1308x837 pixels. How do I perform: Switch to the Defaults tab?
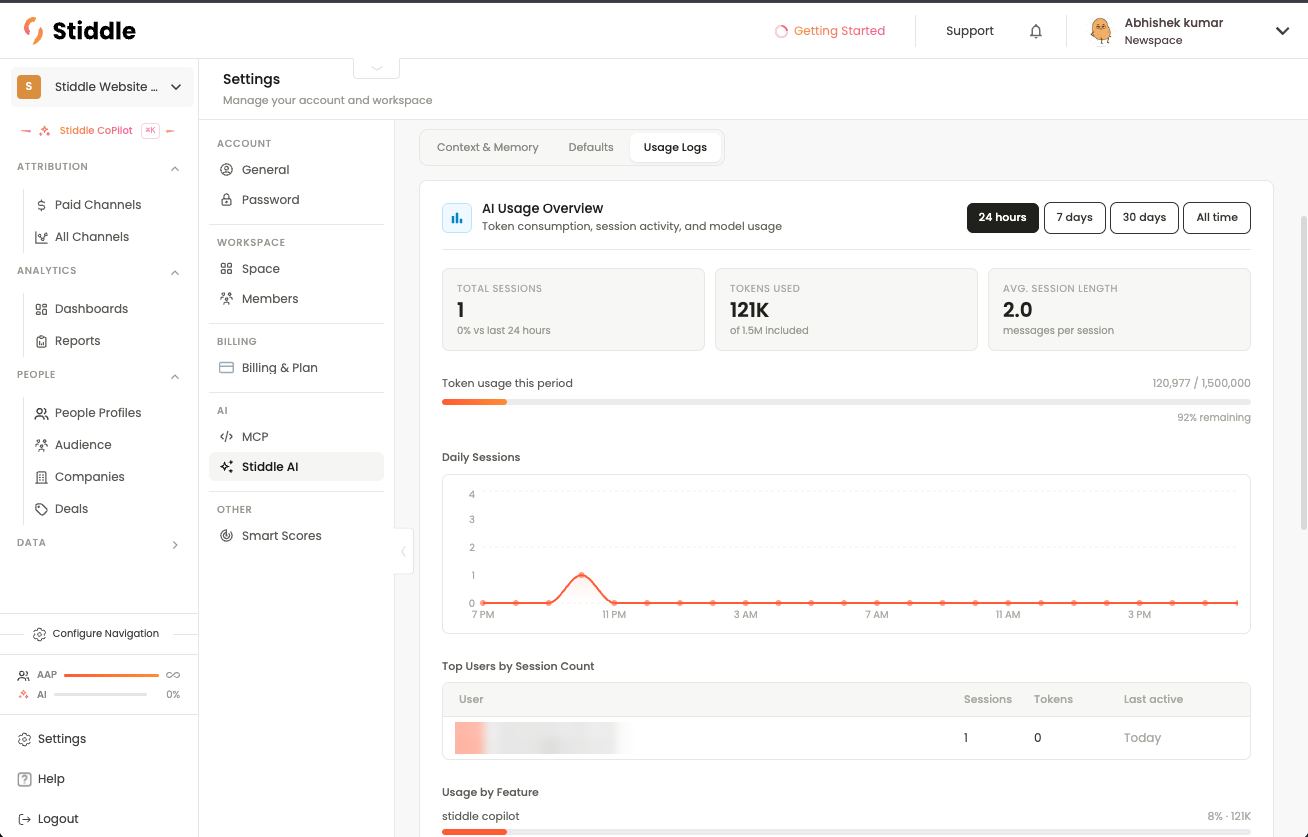pos(591,147)
